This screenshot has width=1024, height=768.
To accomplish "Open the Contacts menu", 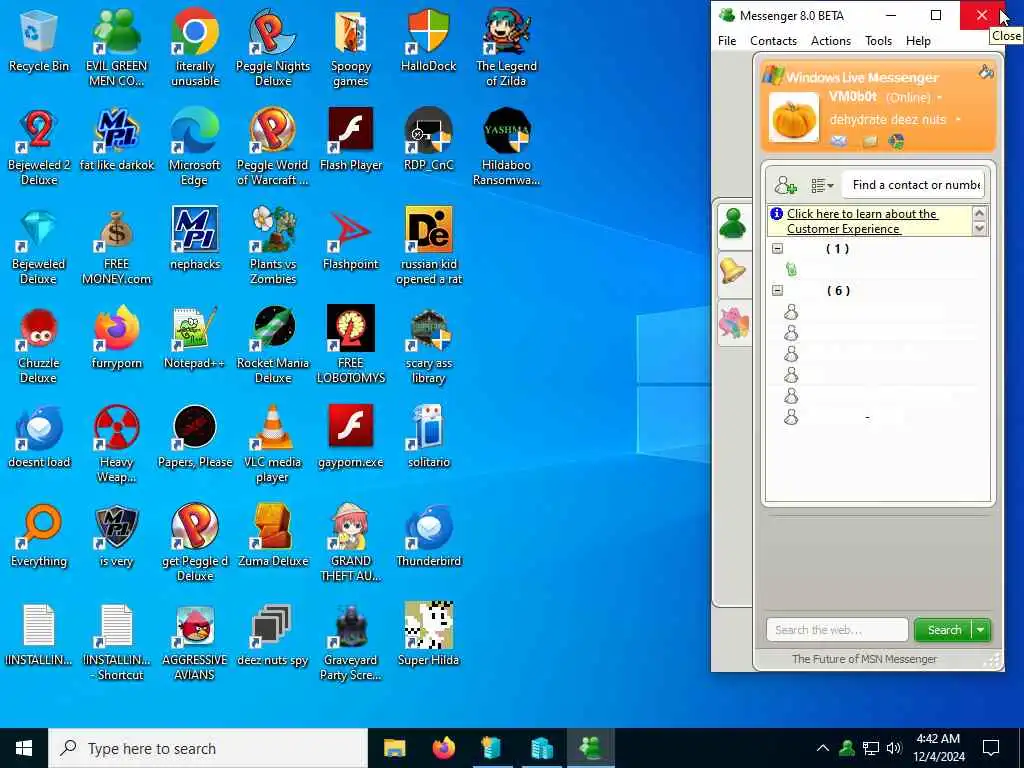I will click(773, 40).
